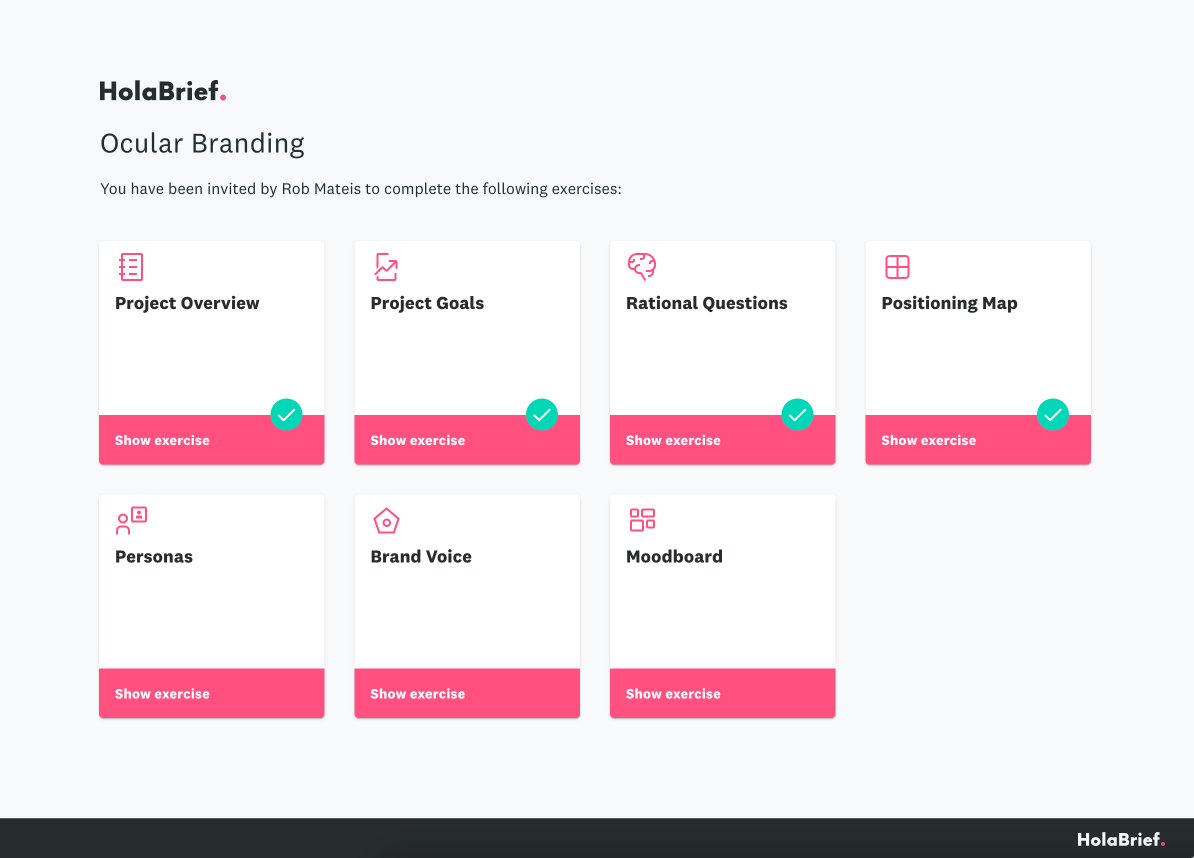Open the Rational Questions card title
1194x858 pixels.
point(707,303)
